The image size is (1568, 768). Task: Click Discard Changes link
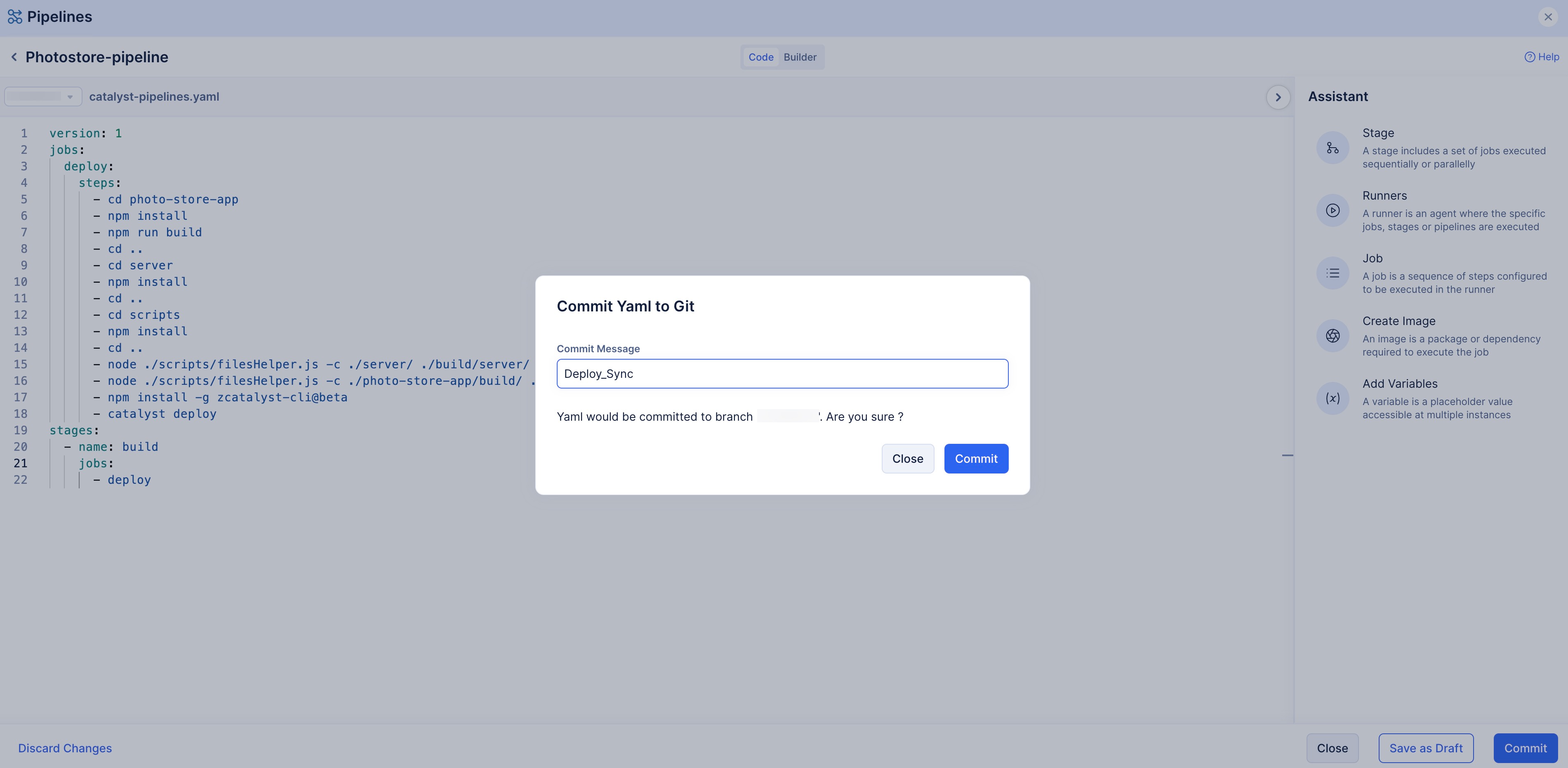click(65, 749)
